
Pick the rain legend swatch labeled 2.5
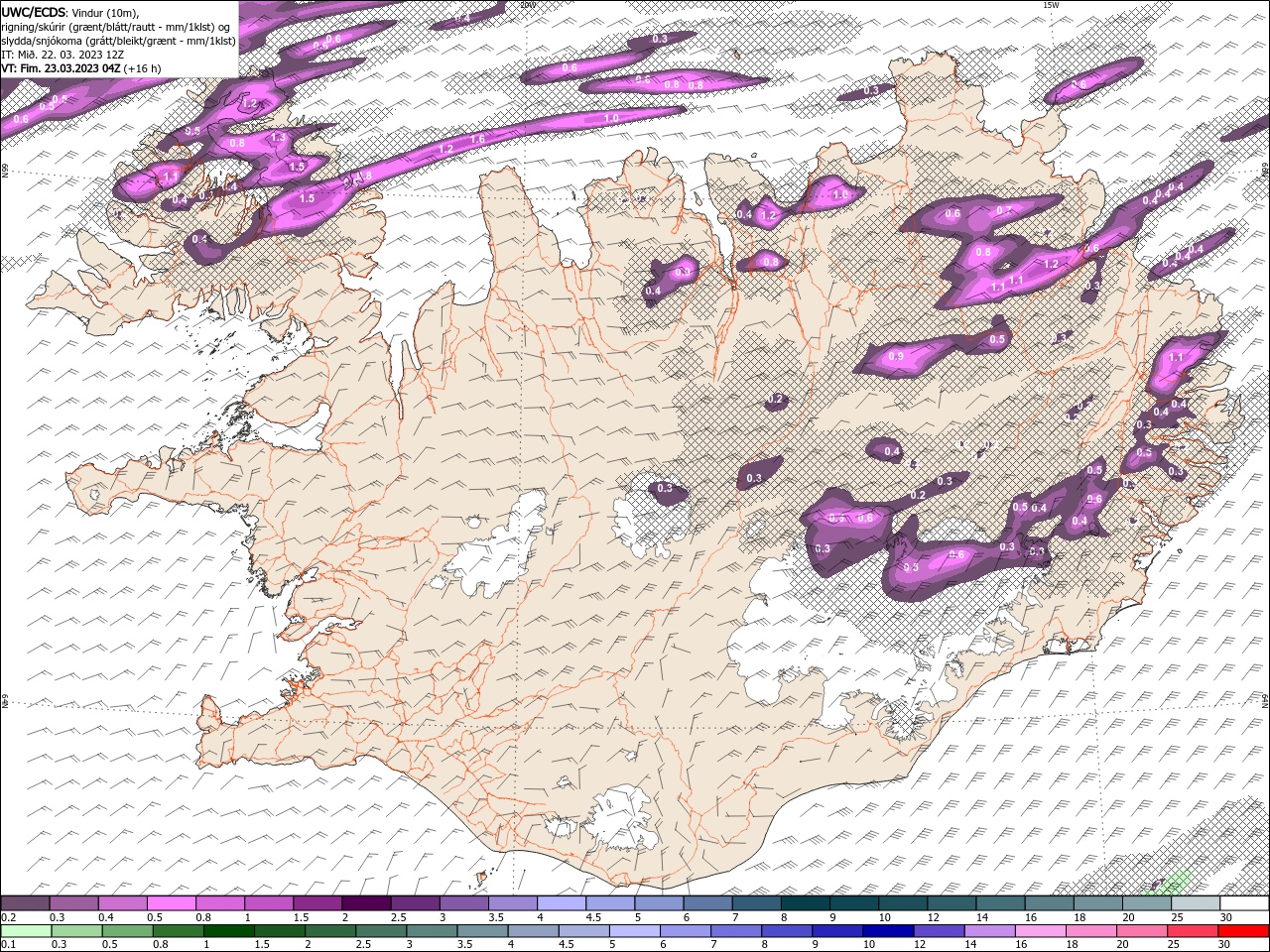[x=380, y=931]
